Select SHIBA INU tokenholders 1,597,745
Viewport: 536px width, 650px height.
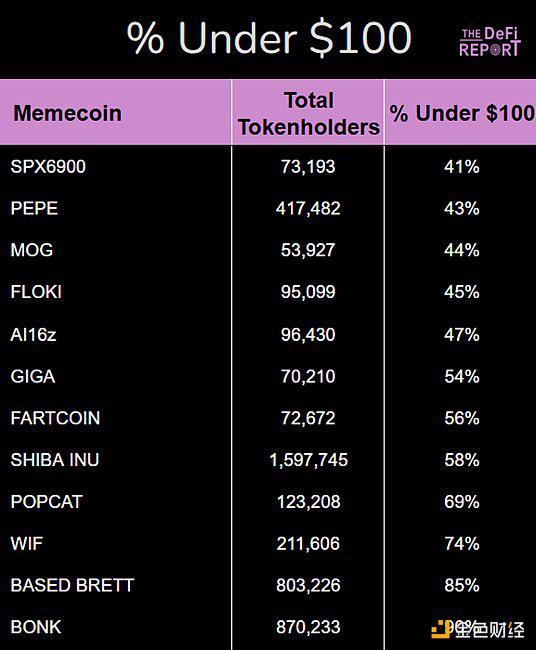(x=308, y=460)
